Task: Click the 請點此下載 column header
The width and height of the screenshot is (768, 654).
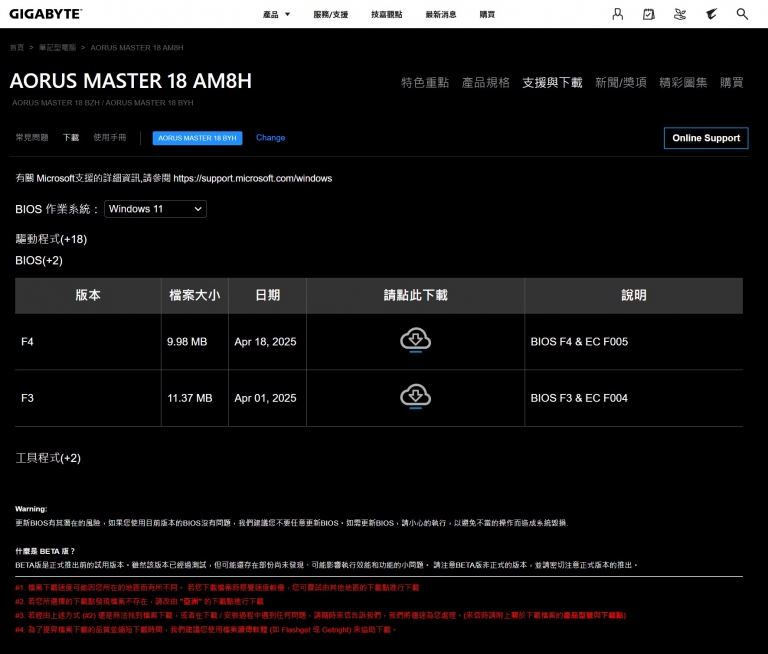Action: (415, 295)
